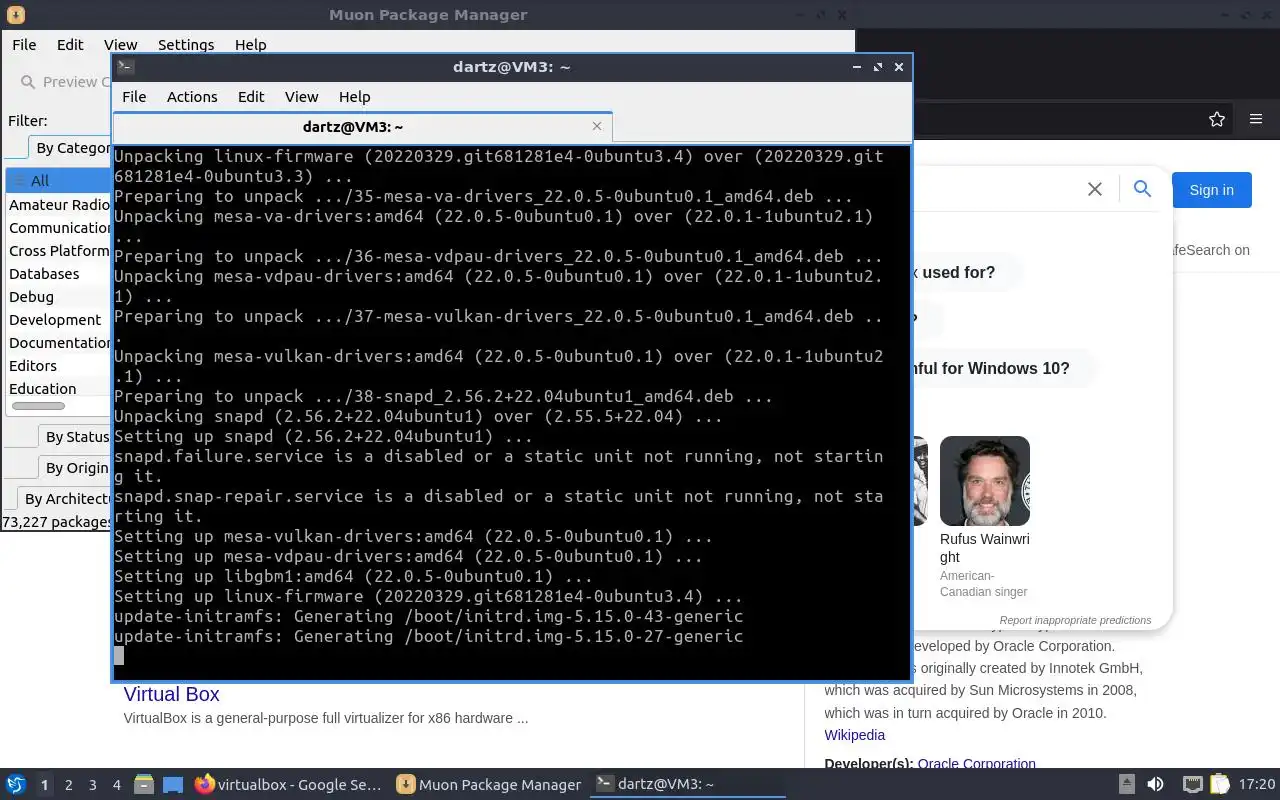Image resolution: width=1280 pixels, height=800 pixels.
Task: Open the terminal Edit menu
Action: (251, 97)
